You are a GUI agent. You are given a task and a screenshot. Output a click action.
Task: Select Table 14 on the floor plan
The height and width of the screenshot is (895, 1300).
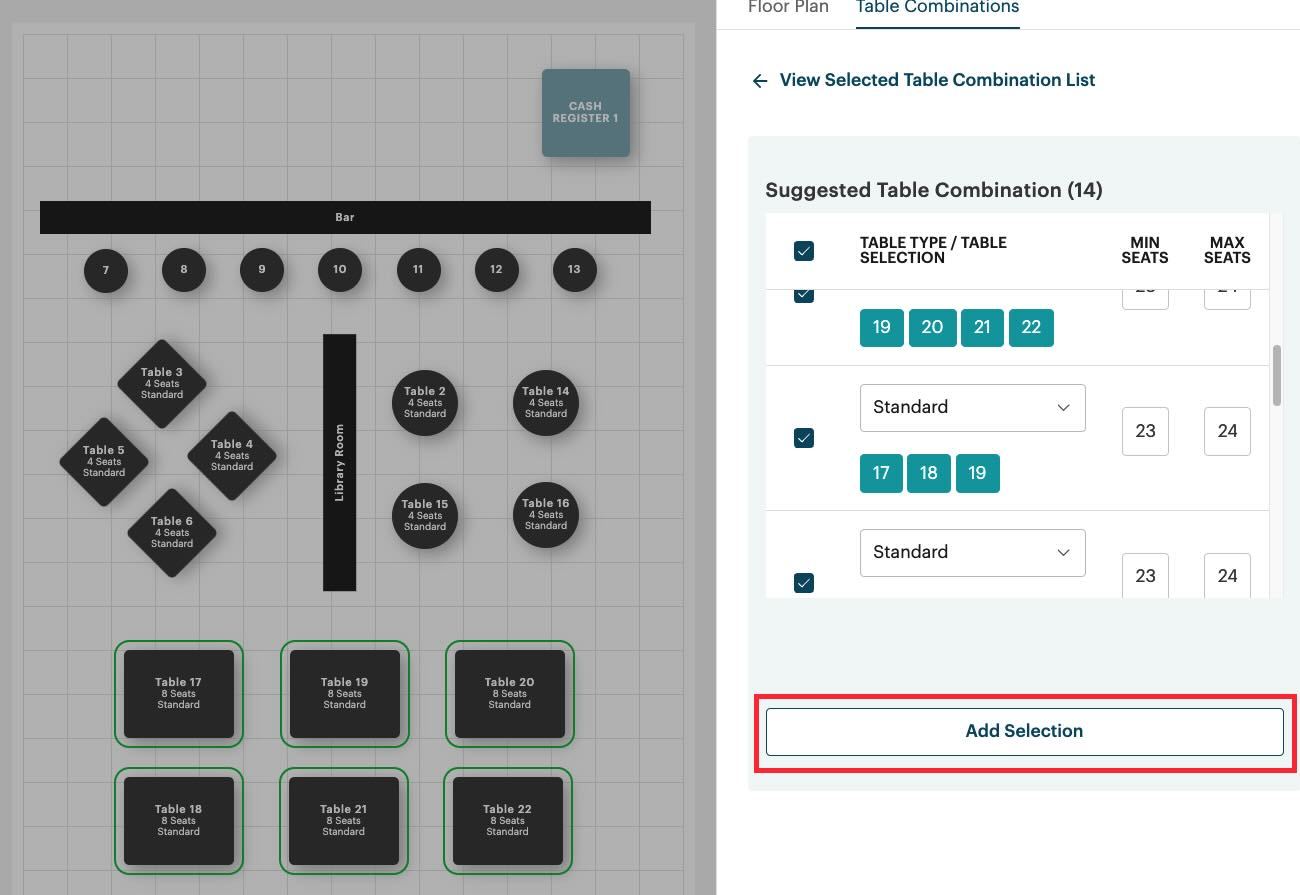point(545,403)
